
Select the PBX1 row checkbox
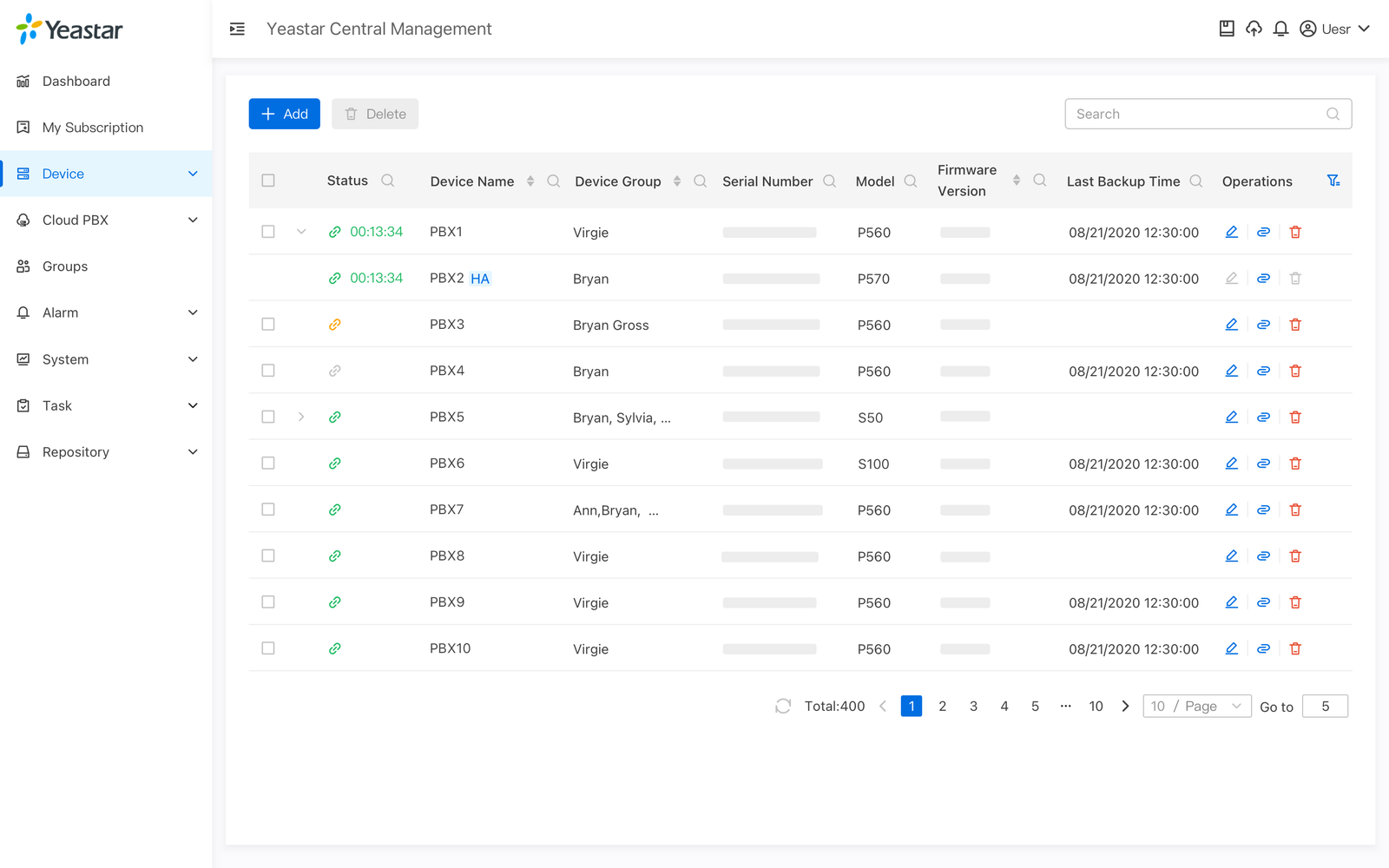268,232
